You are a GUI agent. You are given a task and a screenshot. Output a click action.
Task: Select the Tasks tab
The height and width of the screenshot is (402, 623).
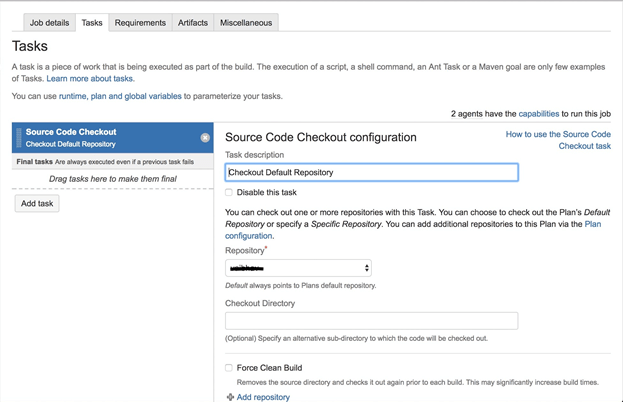[x=92, y=22]
